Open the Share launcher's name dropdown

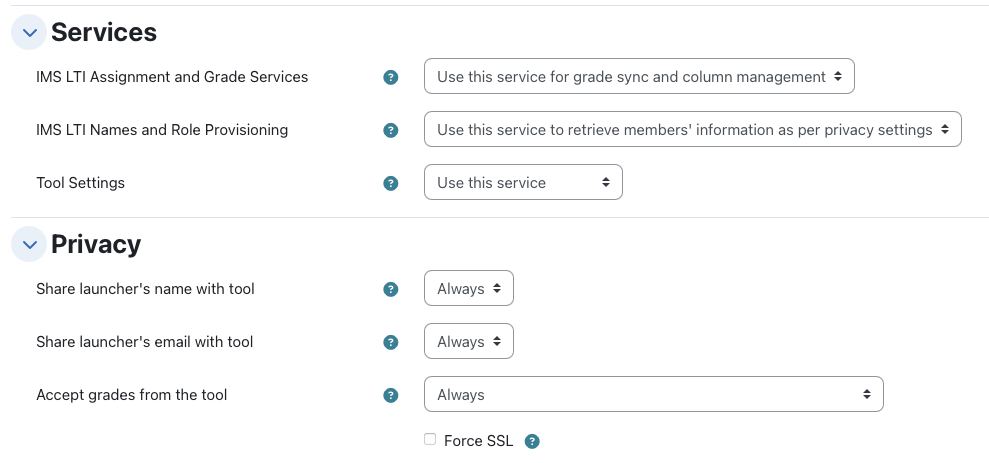tap(469, 288)
